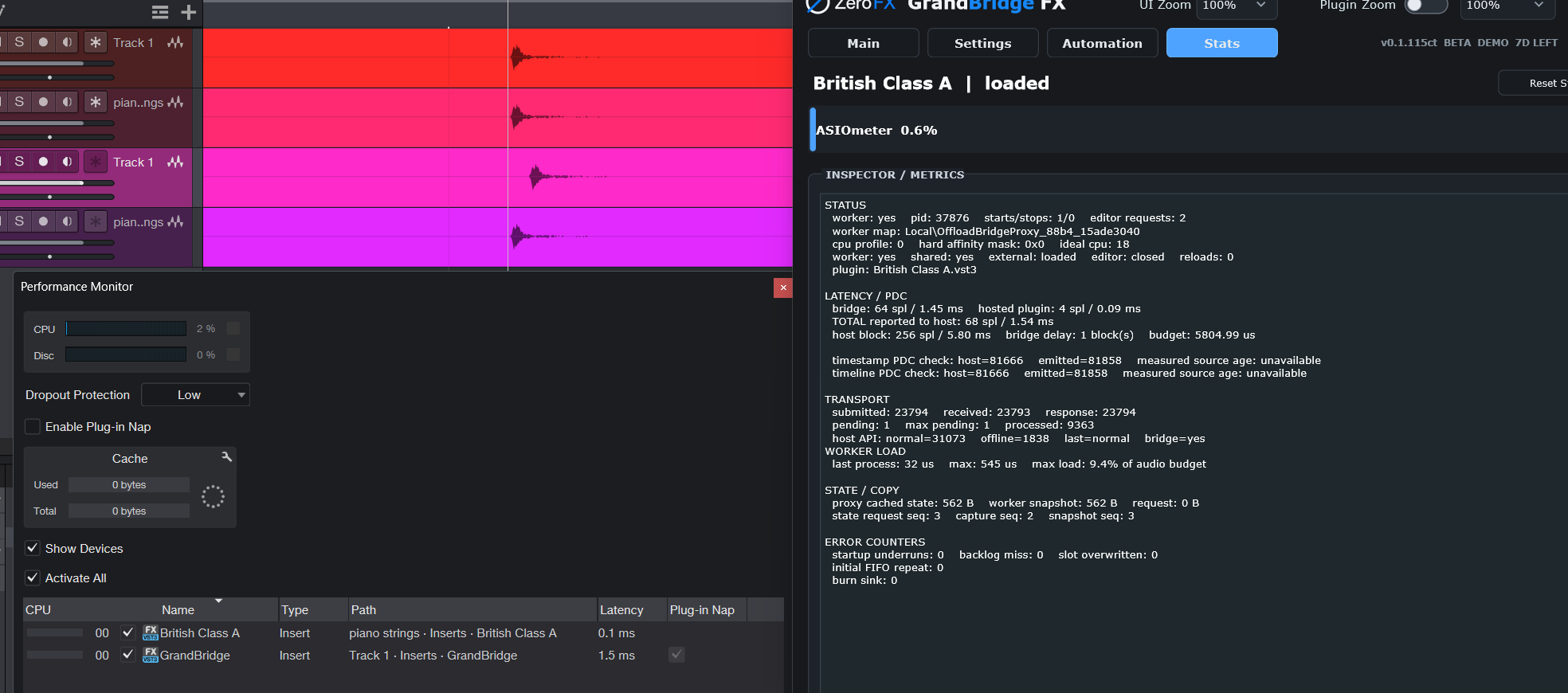The height and width of the screenshot is (693, 1568).
Task: Click the asterisk button on red Track 1
Action: pos(96,42)
